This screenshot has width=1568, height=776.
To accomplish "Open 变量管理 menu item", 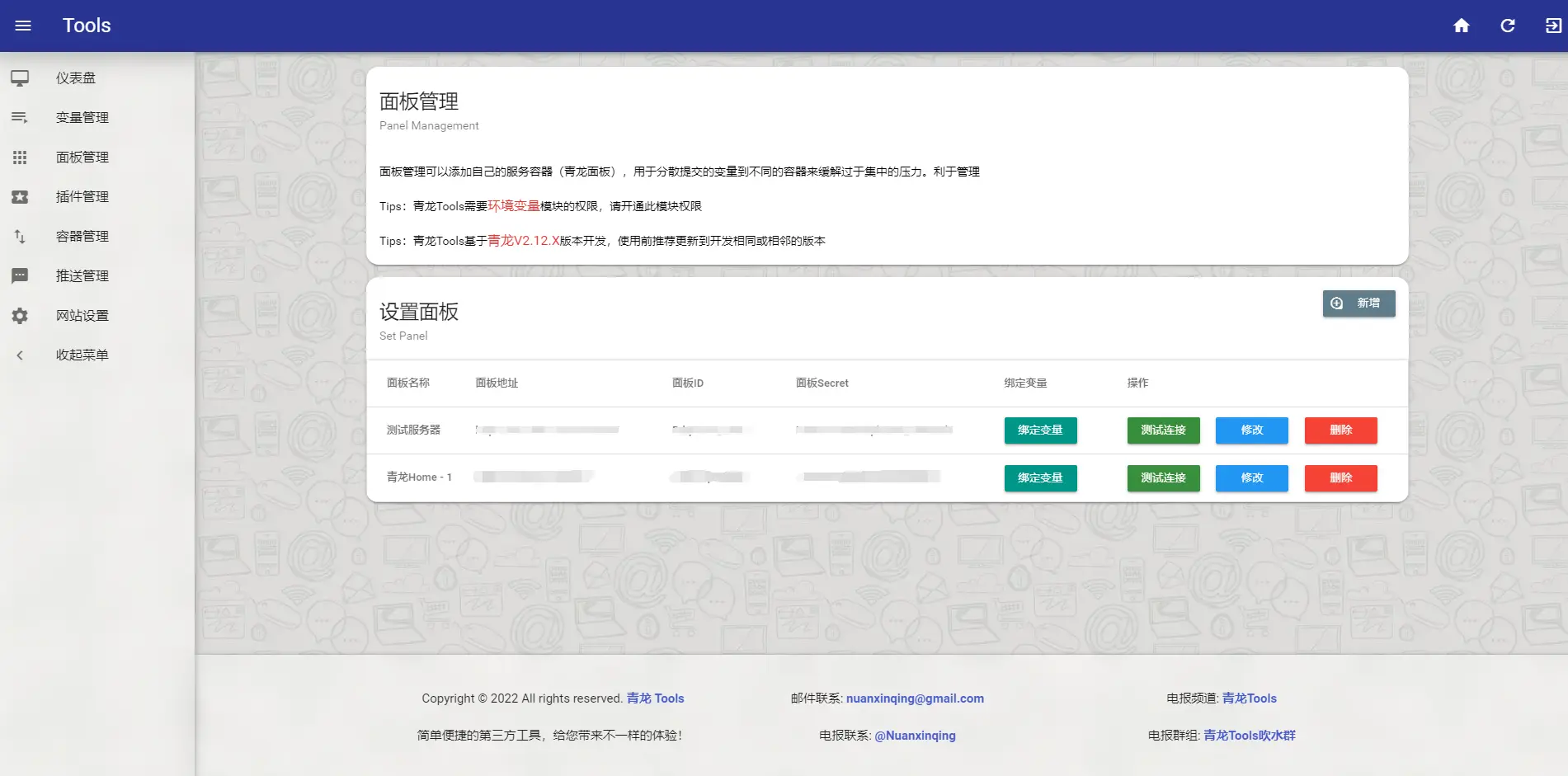I will [x=82, y=118].
